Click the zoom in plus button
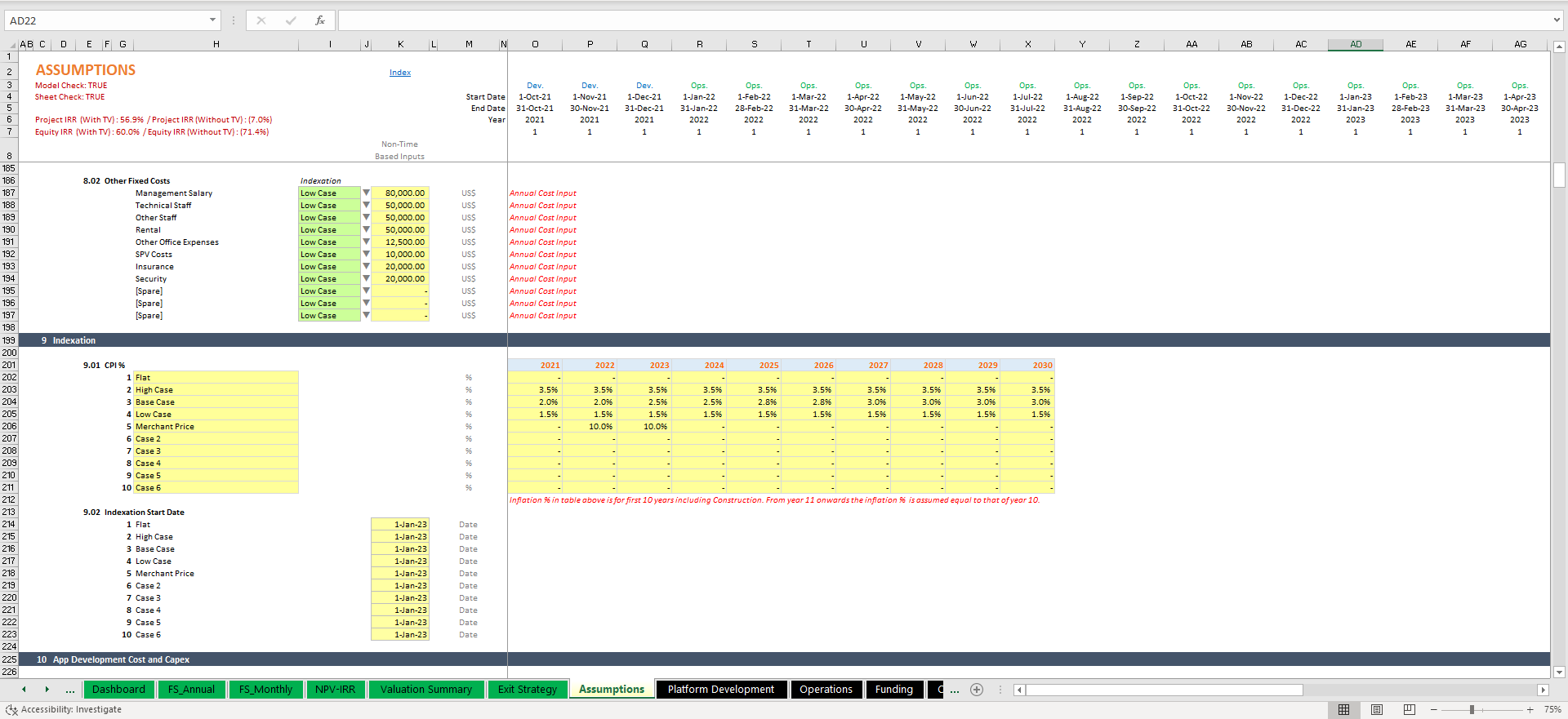The width and height of the screenshot is (1568, 719). click(1530, 710)
